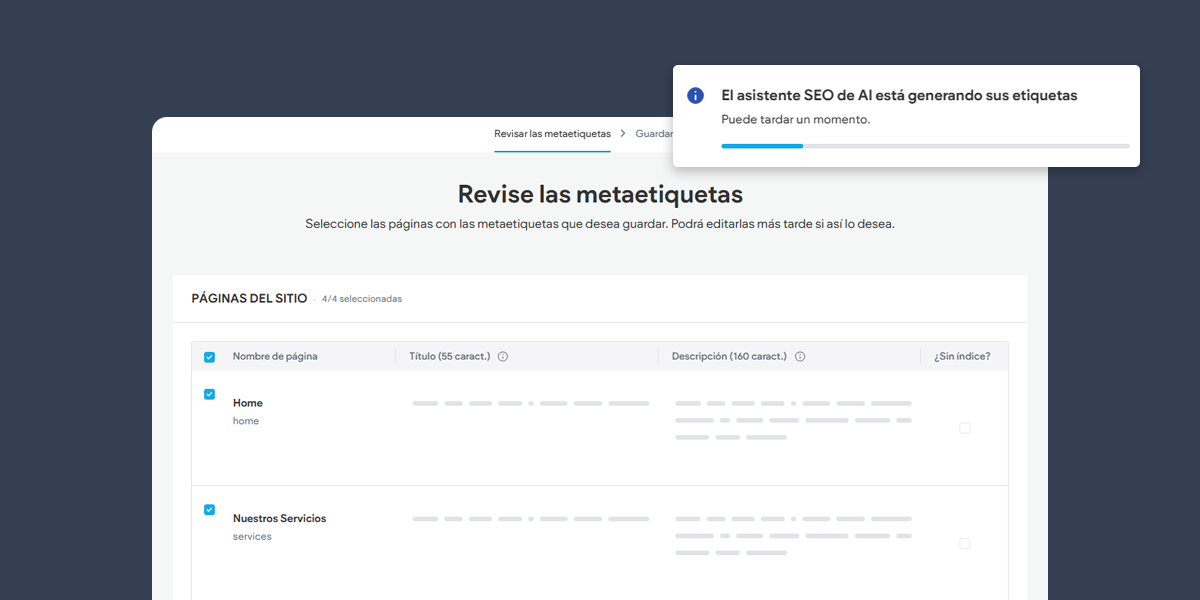The width and height of the screenshot is (1200, 600).
Task: Click the breadcrumb chevron after Revisar las metaetiquetas
Action: 623,133
